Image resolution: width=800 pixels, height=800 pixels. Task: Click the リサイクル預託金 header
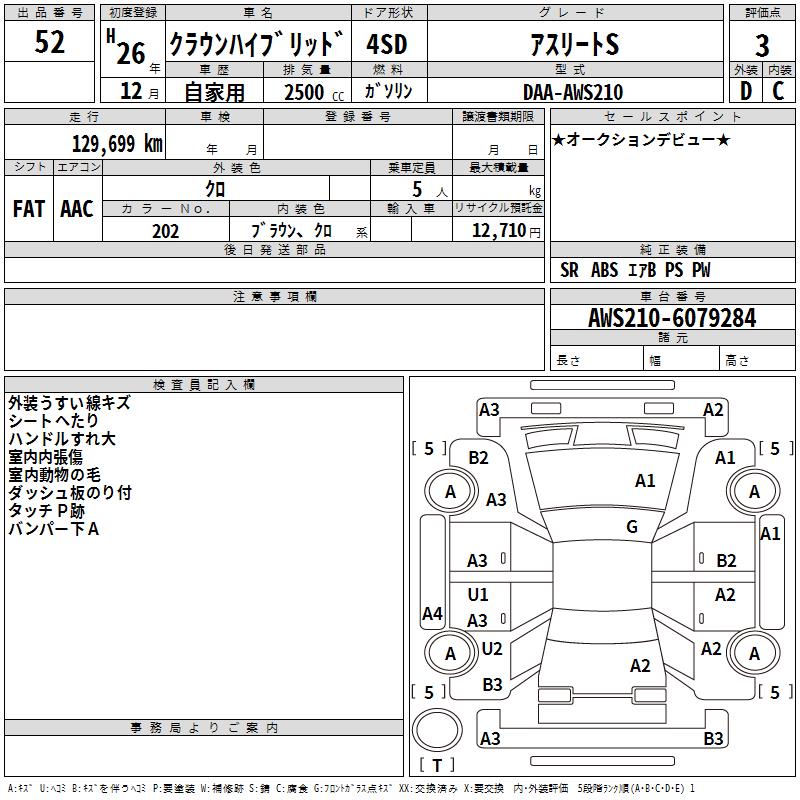click(498, 208)
